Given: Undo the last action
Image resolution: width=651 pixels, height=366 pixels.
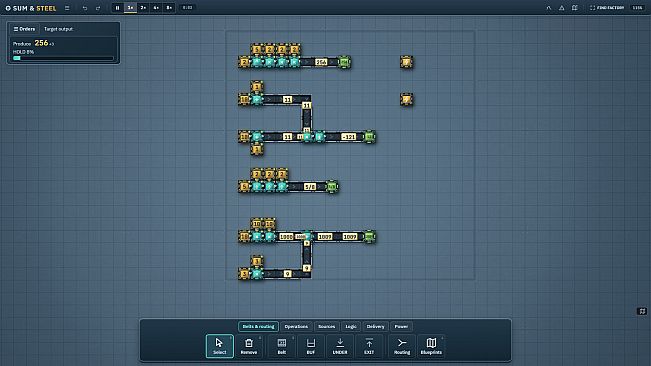Looking at the screenshot, I should pyautogui.click(x=85, y=8).
